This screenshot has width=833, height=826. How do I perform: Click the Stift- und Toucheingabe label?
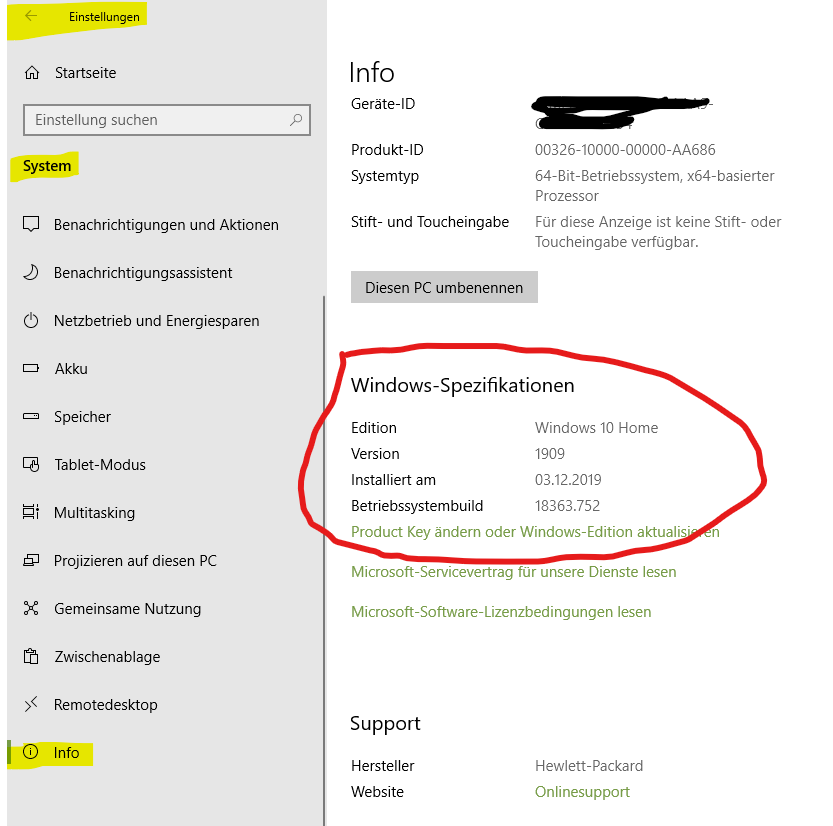click(x=430, y=222)
